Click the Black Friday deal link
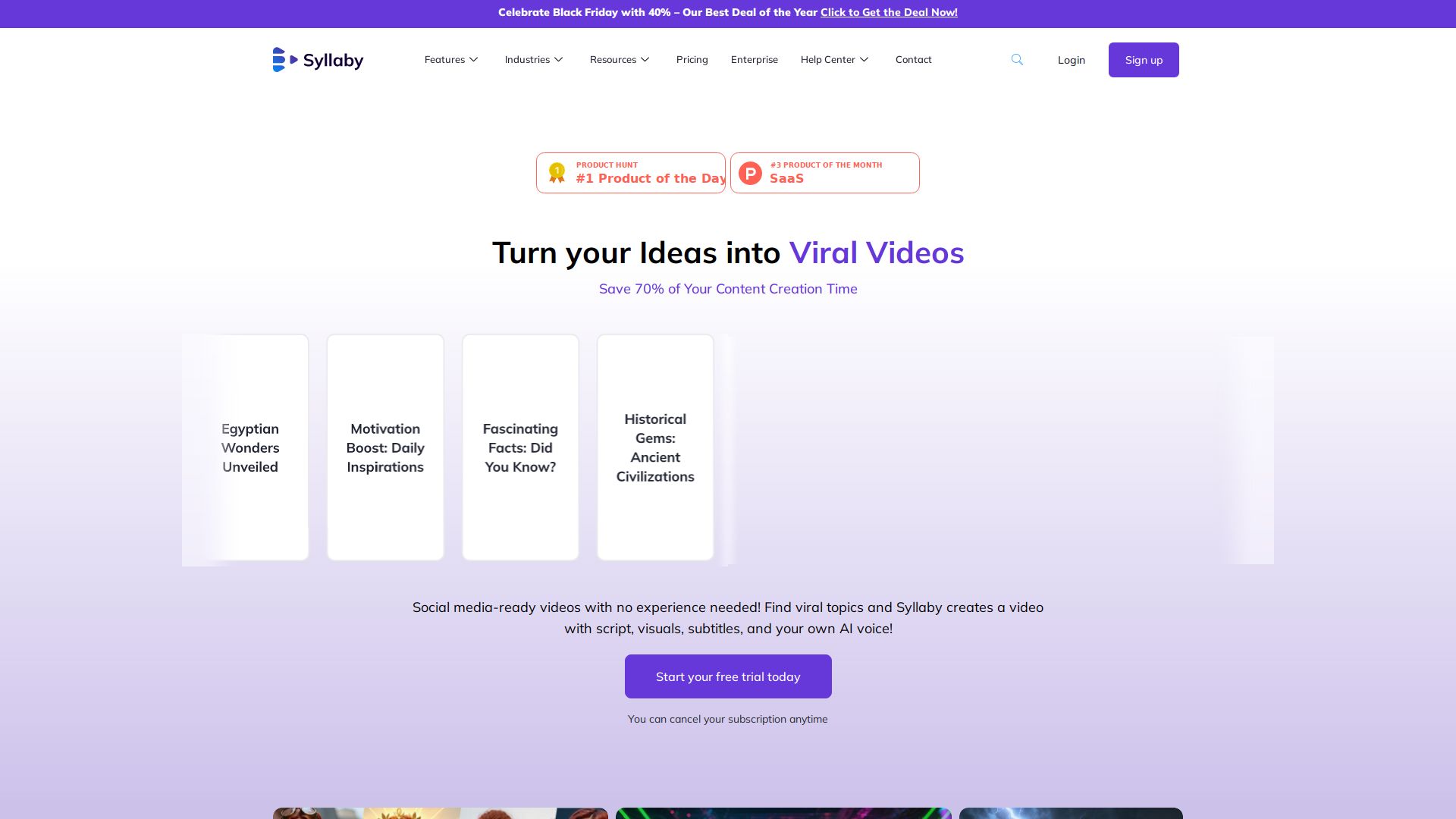 tap(888, 12)
